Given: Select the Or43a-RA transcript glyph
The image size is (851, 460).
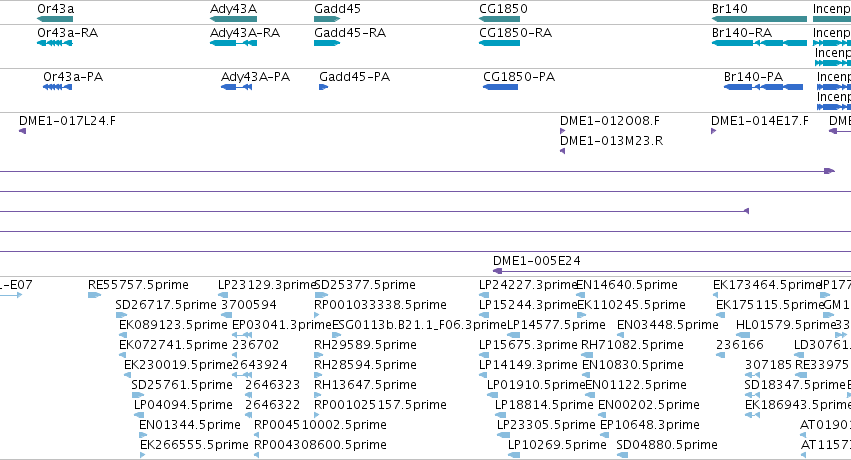Looking at the screenshot, I should 55,43.
